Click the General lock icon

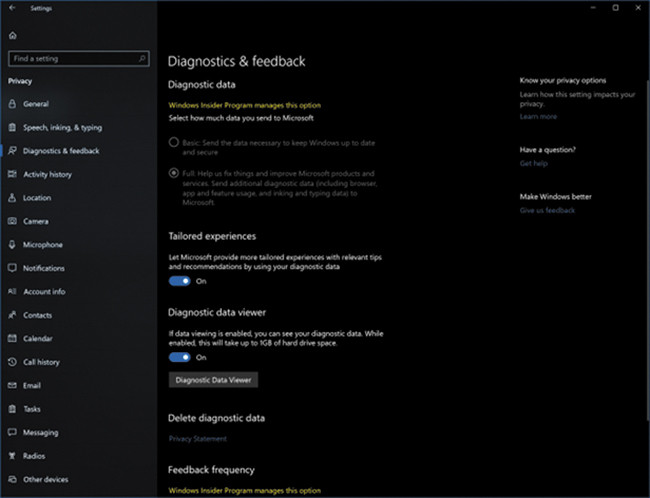[x=12, y=104]
